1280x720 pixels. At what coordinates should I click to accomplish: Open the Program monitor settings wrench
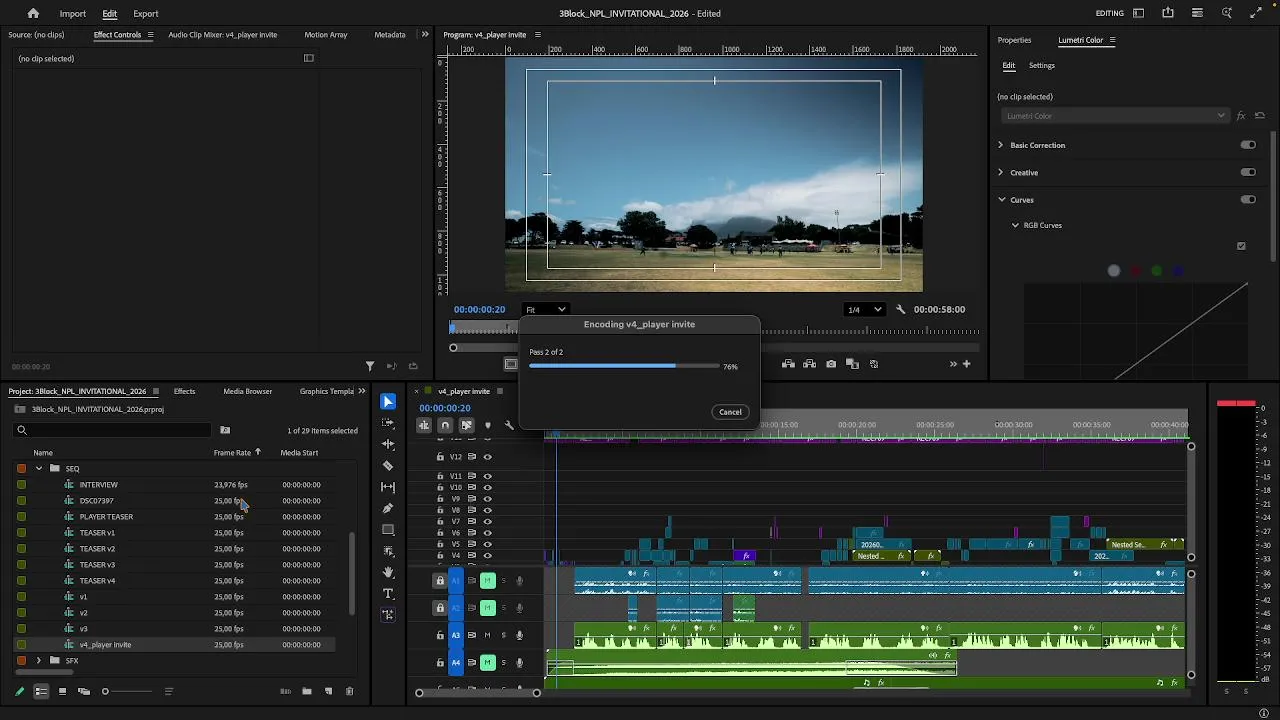click(901, 310)
